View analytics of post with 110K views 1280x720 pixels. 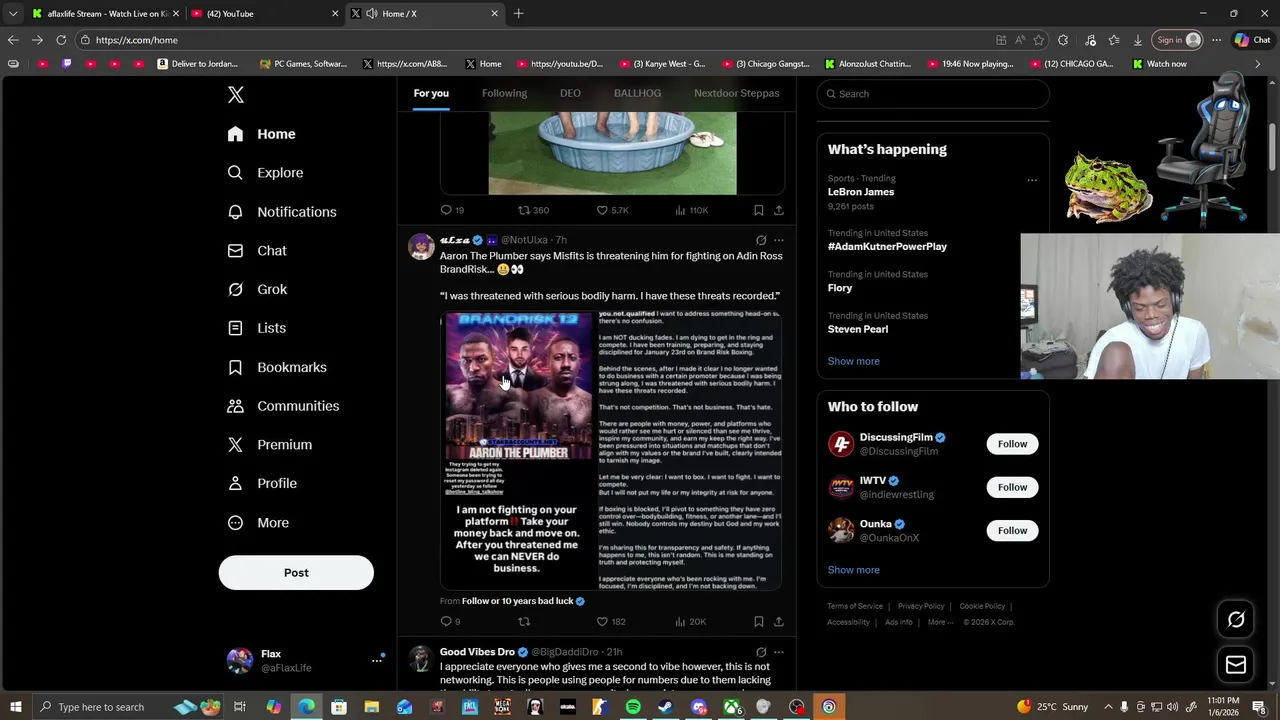point(691,210)
